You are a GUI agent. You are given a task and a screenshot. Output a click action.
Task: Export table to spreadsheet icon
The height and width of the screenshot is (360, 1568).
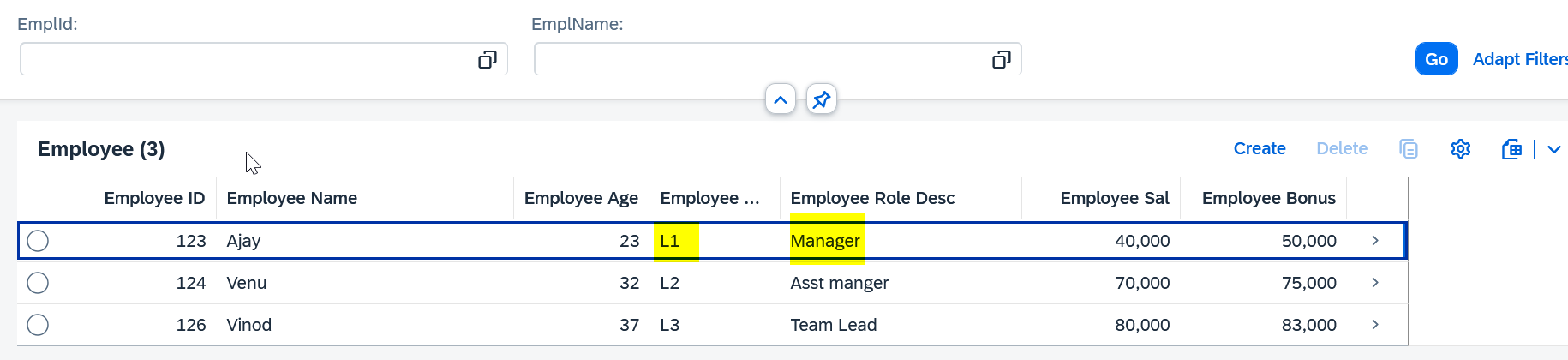click(x=1512, y=149)
